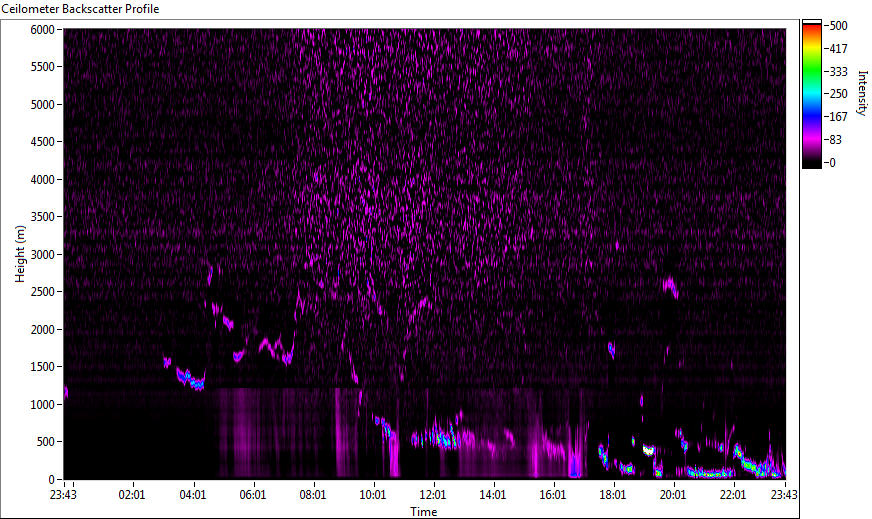Click the 08:01 time axis label

313,495
